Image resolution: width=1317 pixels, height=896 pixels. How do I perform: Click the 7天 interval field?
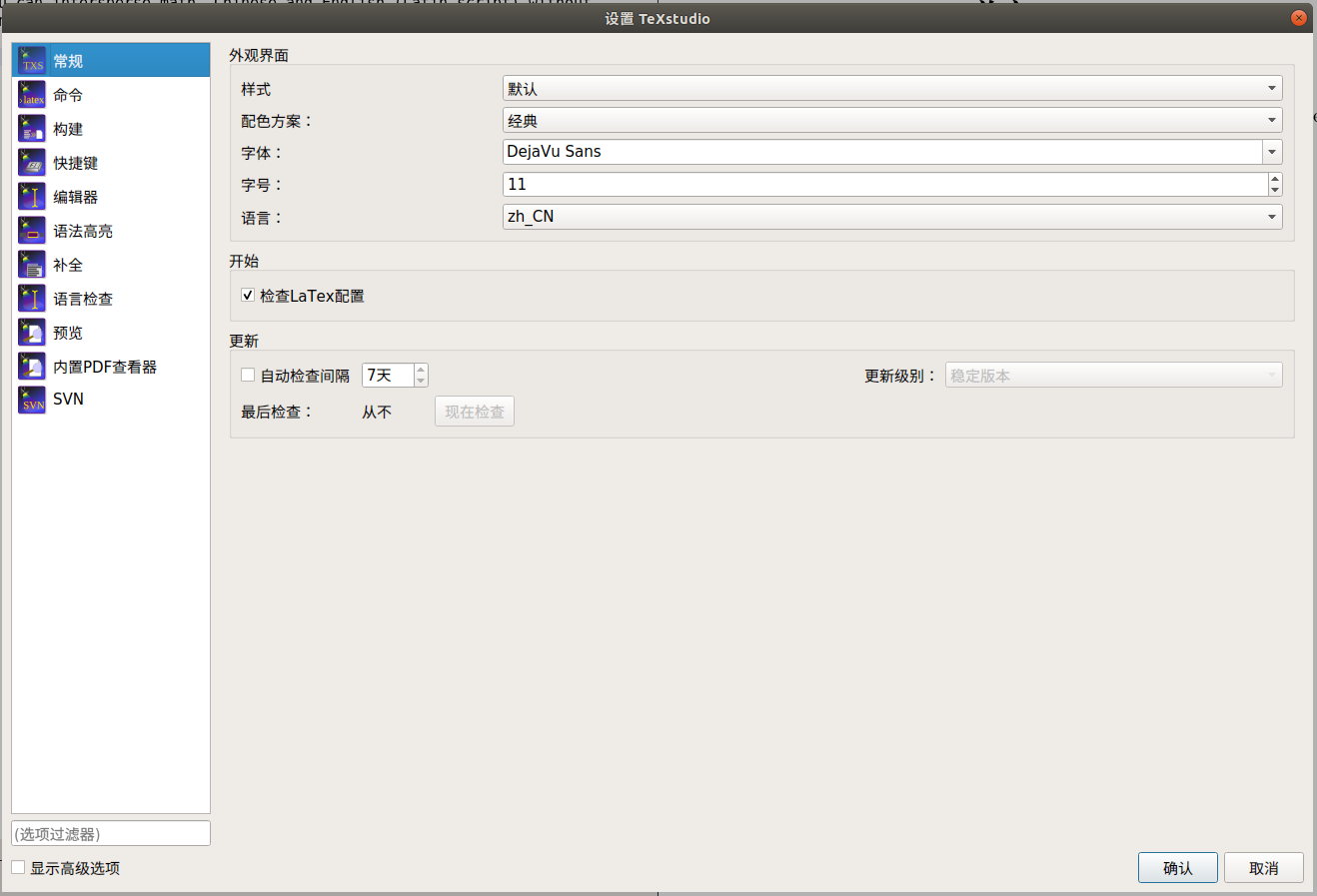[x=388, y=376]
